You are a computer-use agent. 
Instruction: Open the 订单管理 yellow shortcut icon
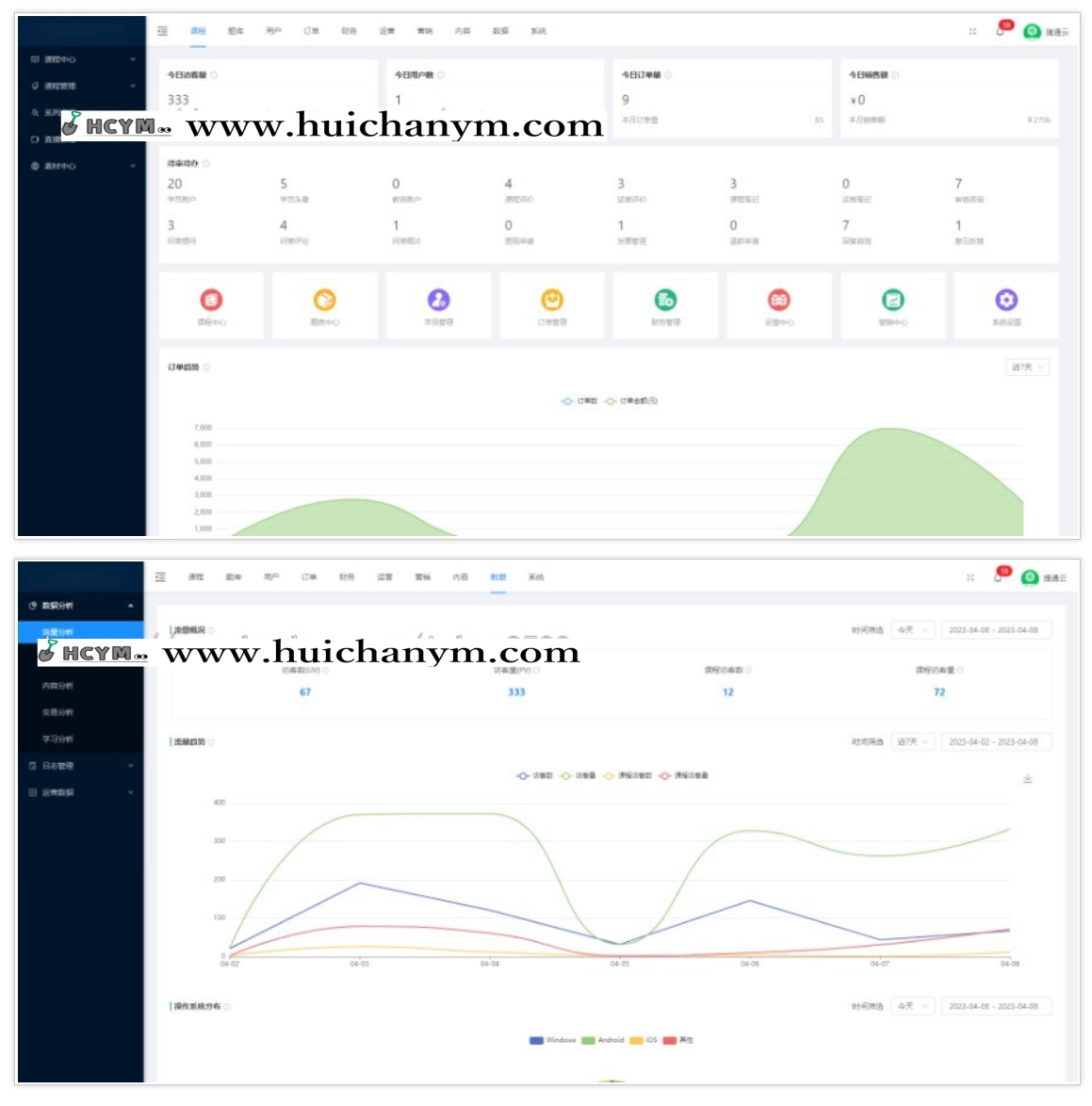coord(552,301)
